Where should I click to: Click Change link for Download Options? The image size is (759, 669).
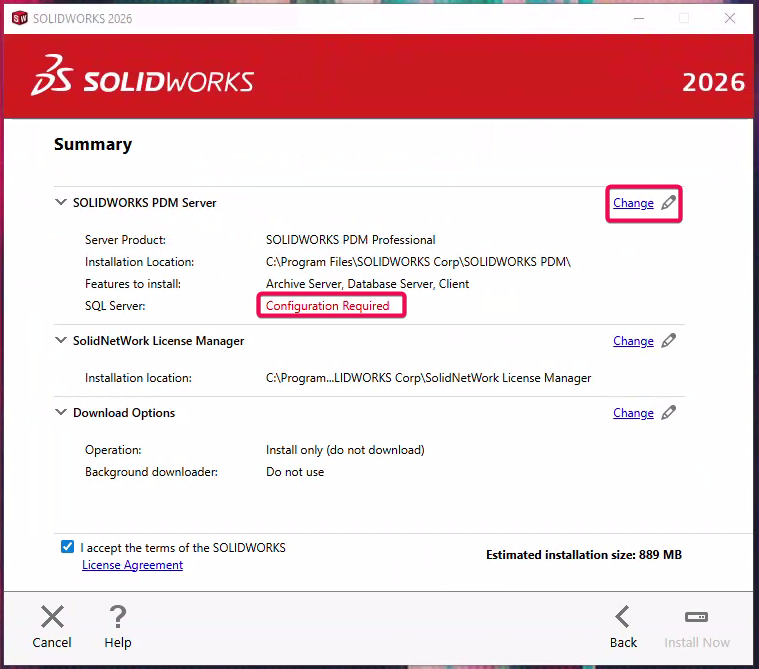click(x=633, y=413)
